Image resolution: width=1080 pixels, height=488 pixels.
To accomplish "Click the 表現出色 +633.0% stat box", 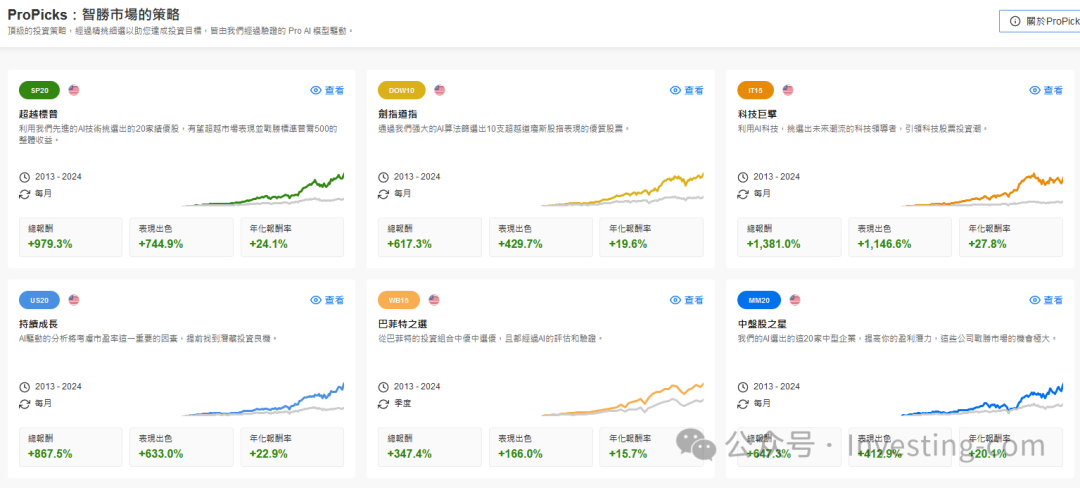I will pyautogui.click(x=181, y=447).
